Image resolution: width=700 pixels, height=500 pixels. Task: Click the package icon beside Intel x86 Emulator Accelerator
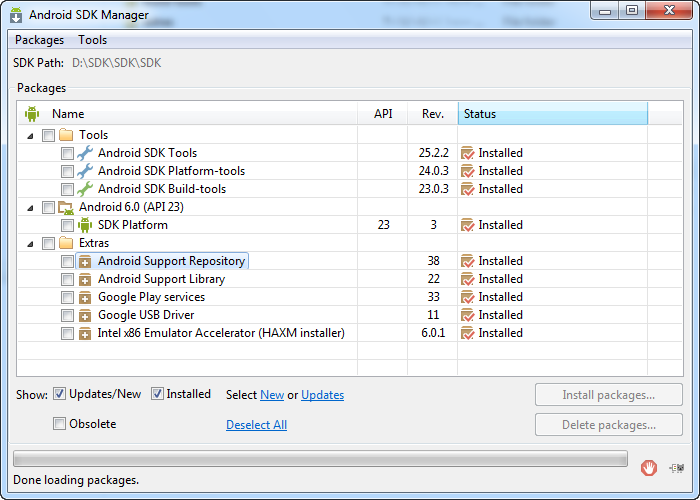point(85,333)
